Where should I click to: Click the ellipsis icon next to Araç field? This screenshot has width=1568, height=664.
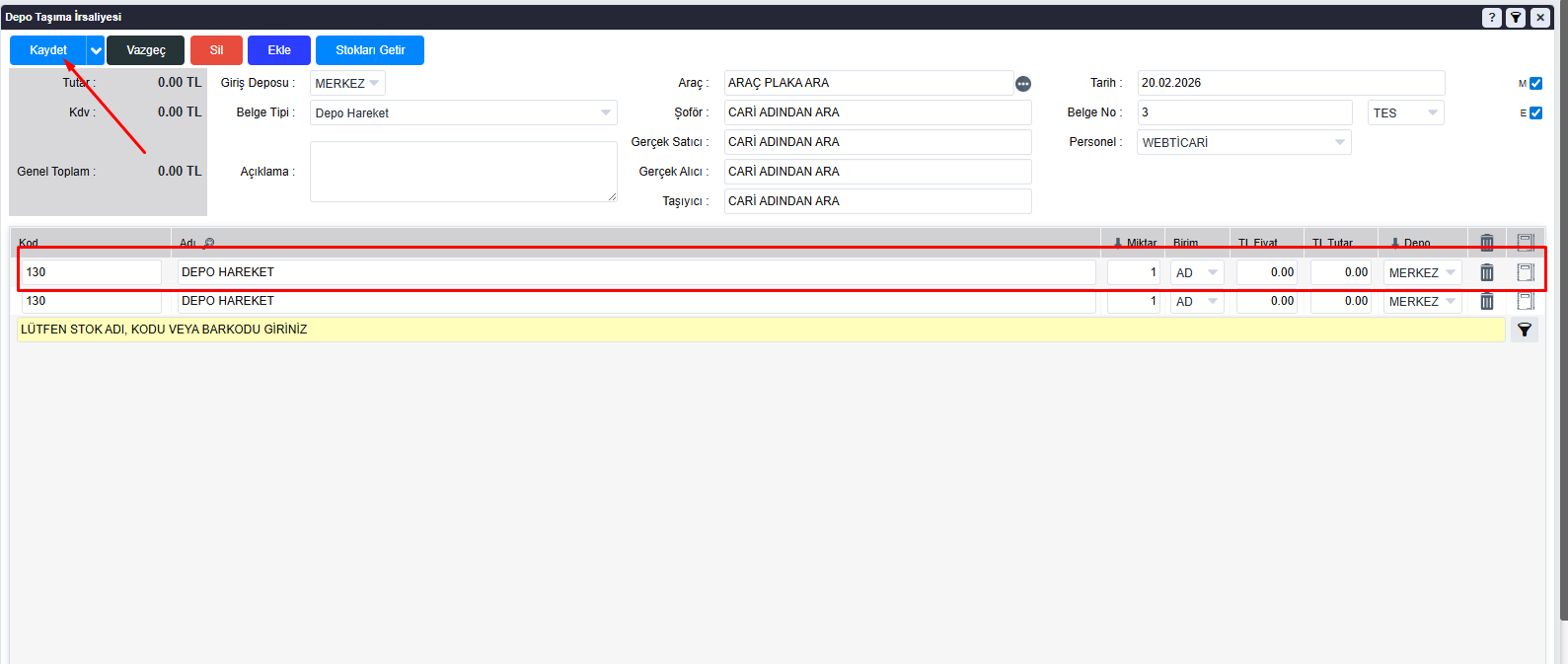click(x=1023, y=84)
